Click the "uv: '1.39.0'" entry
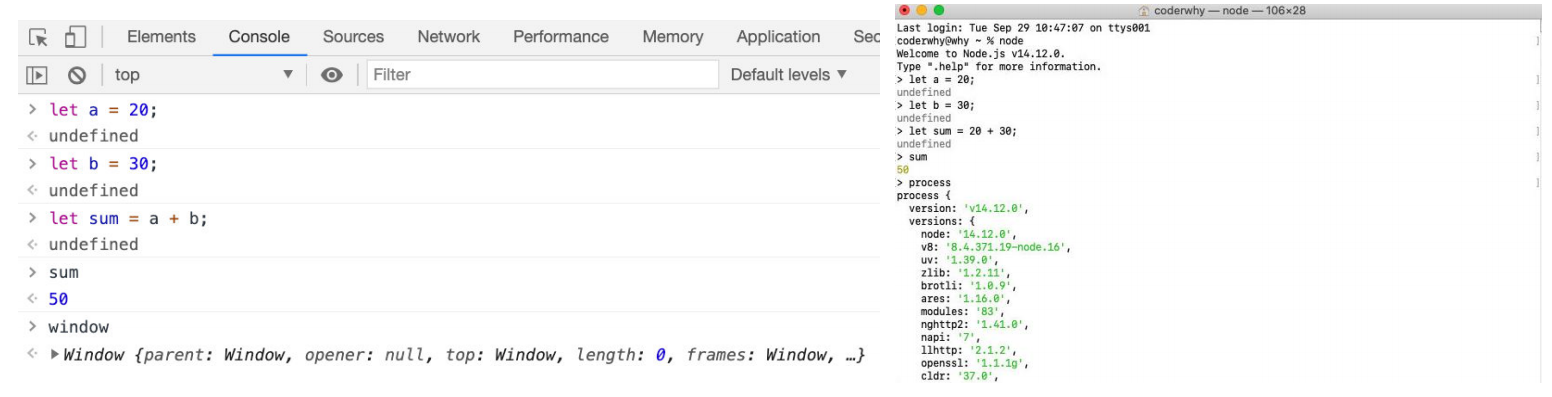Image resolution: width=1552 pixels, height=397 pixels. [x=961, y=260]
